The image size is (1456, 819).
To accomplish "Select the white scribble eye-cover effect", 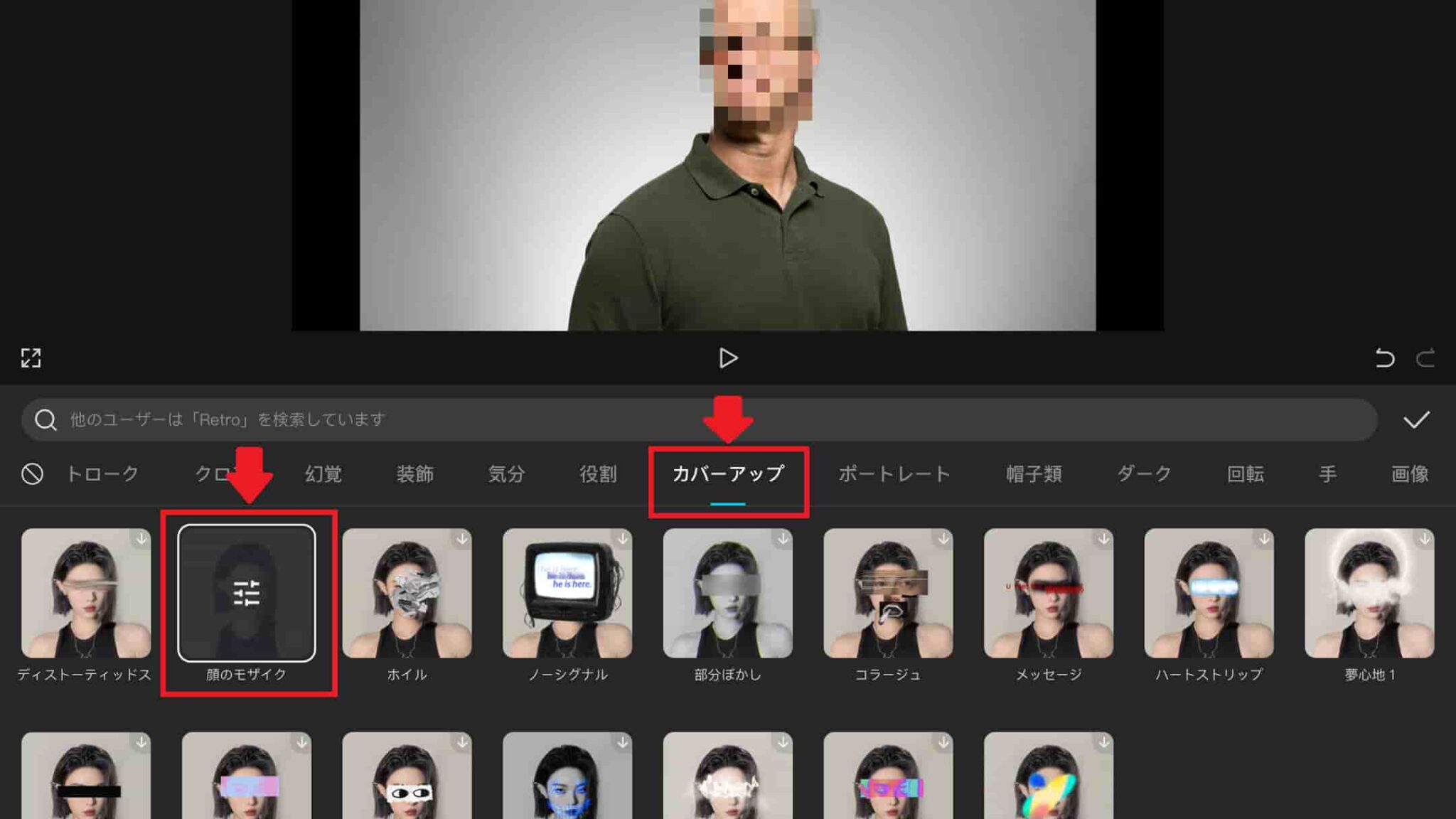I will click(728, 776).
